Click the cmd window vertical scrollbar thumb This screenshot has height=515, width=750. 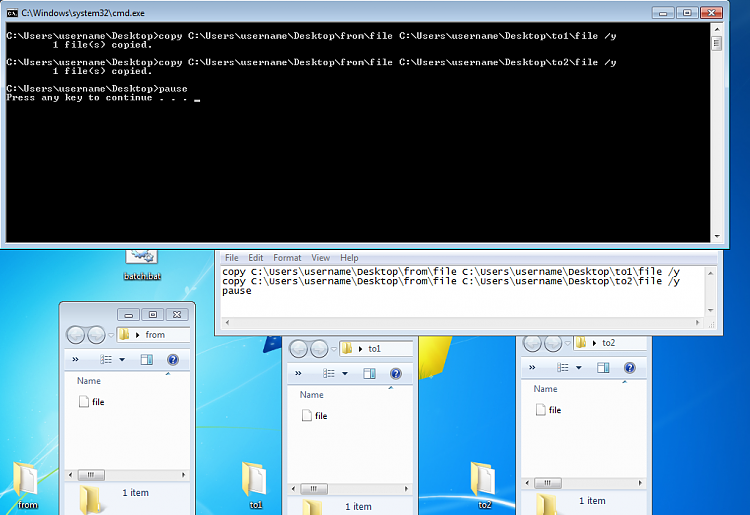tap(716, 44)
